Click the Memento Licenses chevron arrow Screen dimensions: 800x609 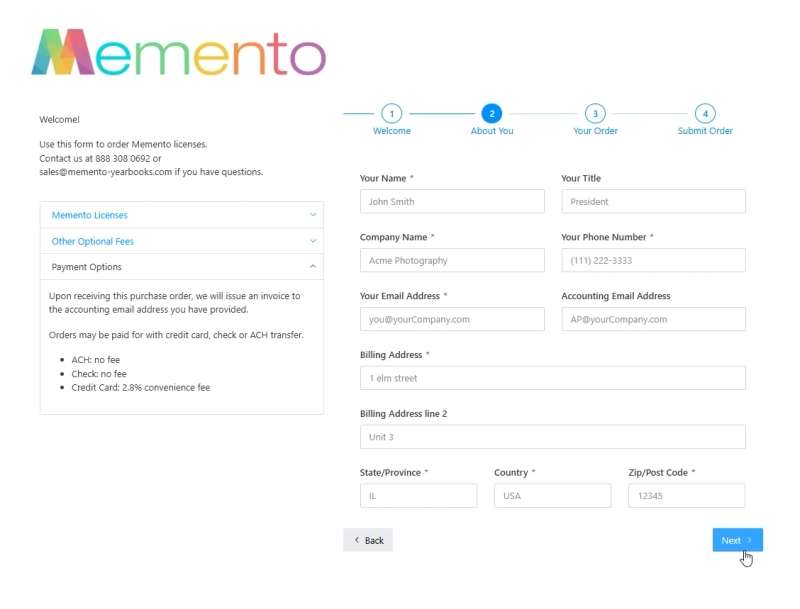[x=313, y=215]
